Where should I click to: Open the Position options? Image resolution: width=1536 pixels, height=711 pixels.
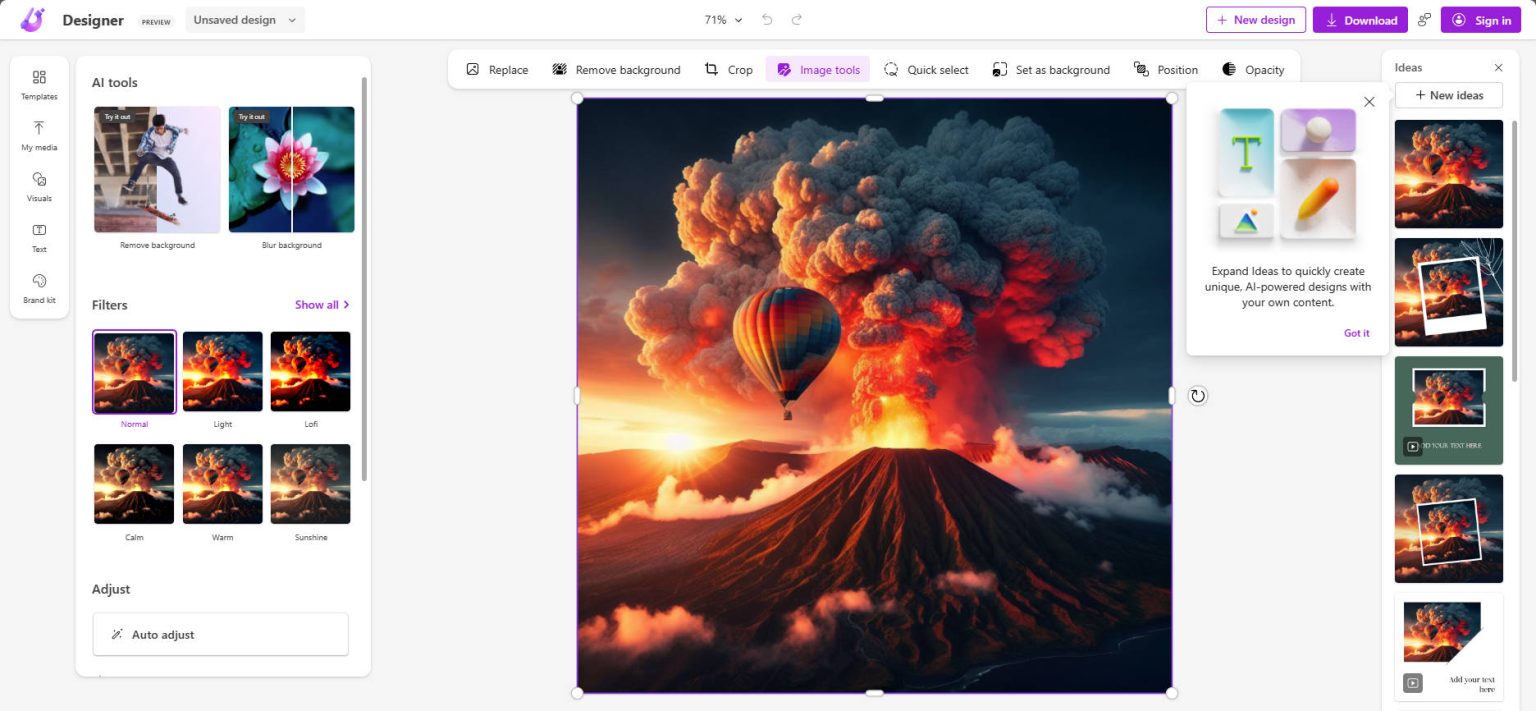point(1166,69)
